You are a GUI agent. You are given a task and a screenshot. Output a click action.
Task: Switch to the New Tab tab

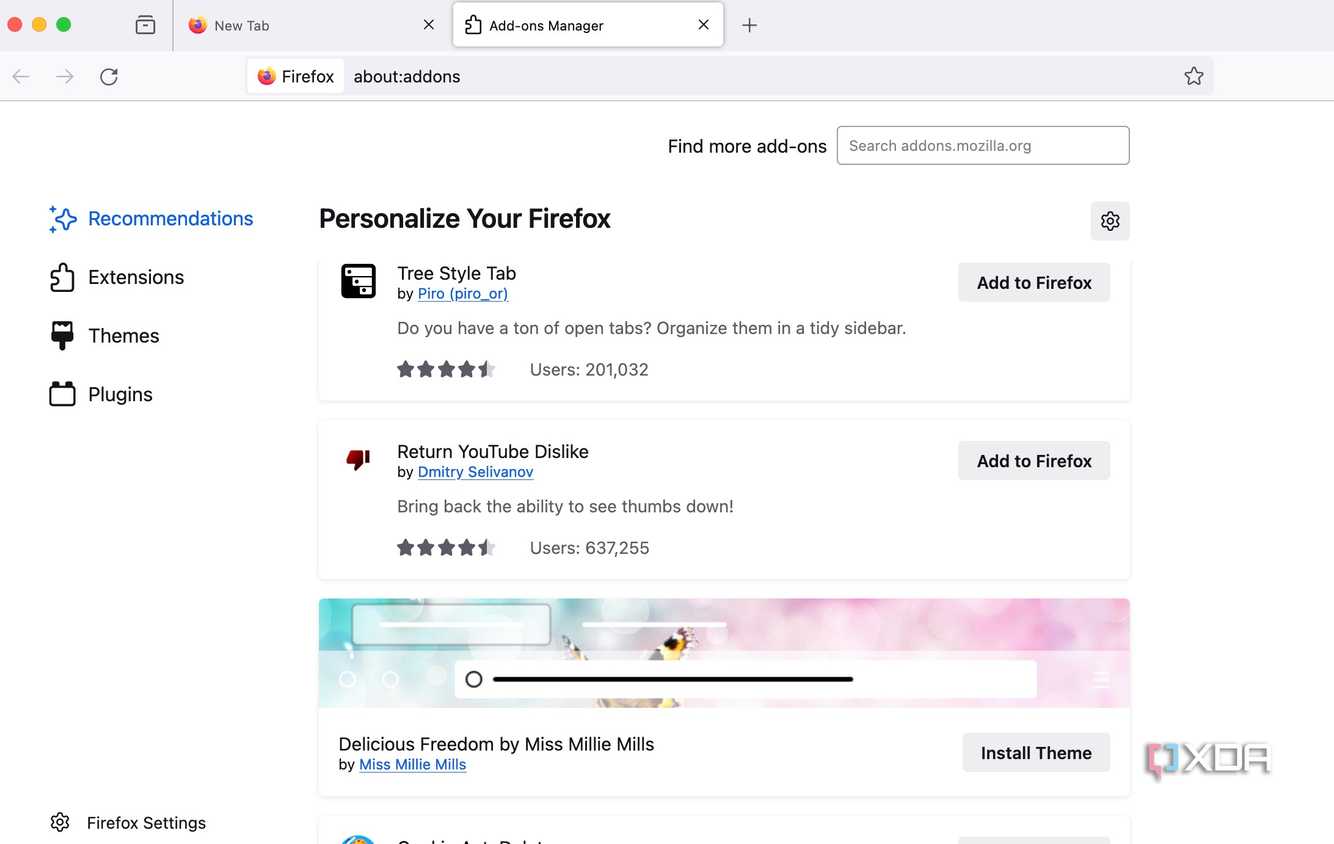[x=312, y=25]
